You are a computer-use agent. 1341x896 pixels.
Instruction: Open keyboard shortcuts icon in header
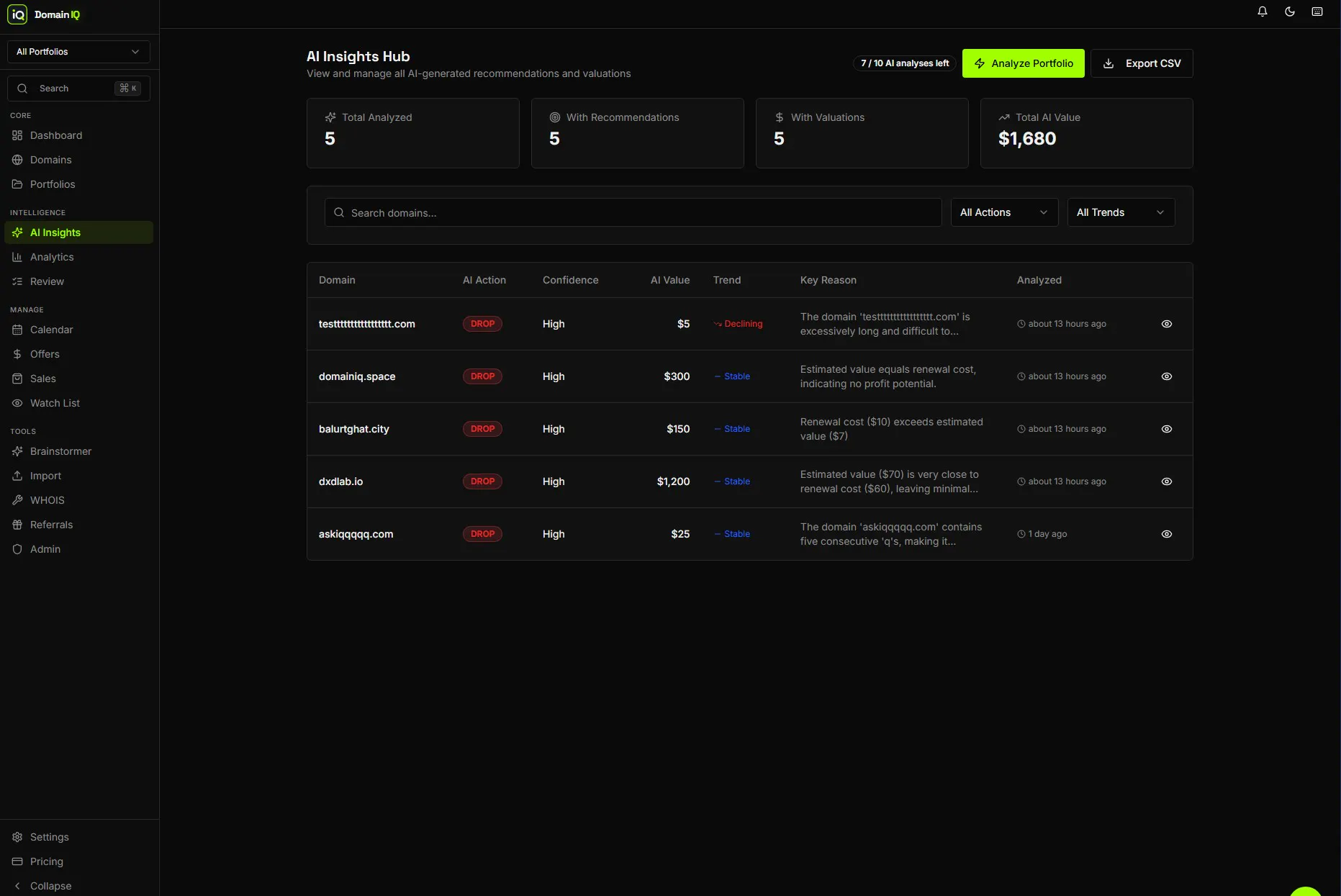[1317, 12]
